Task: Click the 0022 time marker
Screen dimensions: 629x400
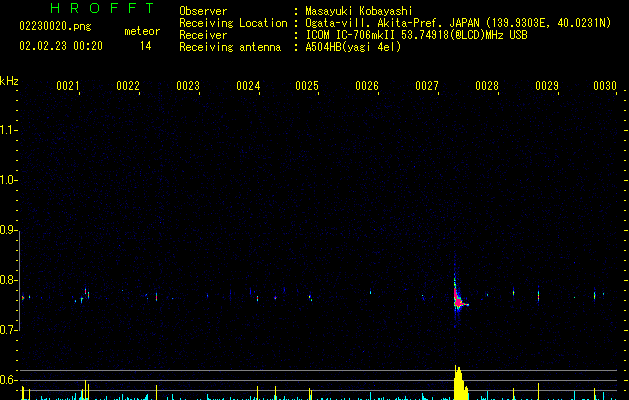Action: coord(128,86)
